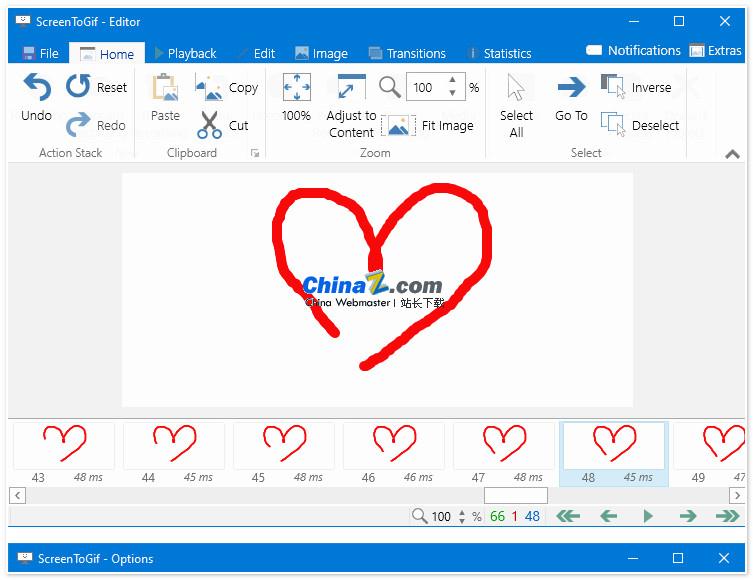
Task: Go to next frame arrow
Action: pyautogui.click(x=688, y=516)
